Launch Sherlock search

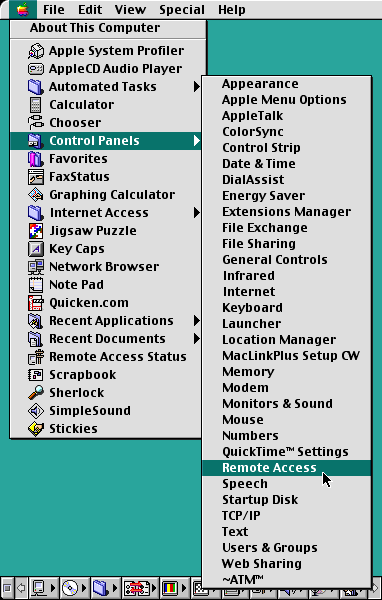[x=106, y=392]
